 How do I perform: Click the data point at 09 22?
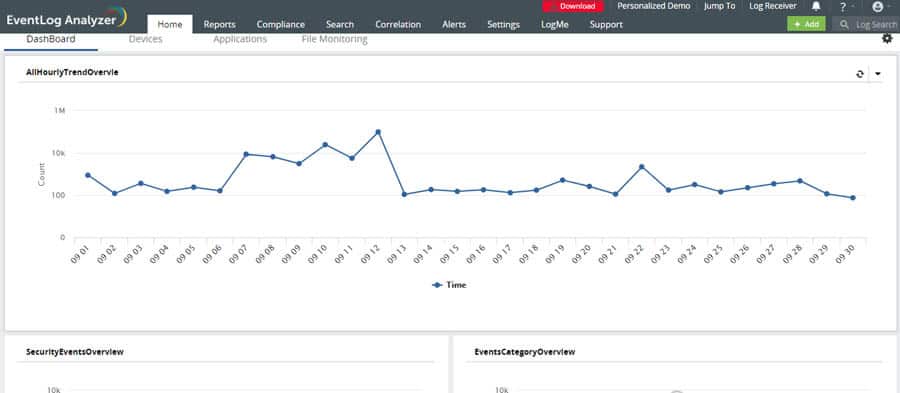[641, 167]
